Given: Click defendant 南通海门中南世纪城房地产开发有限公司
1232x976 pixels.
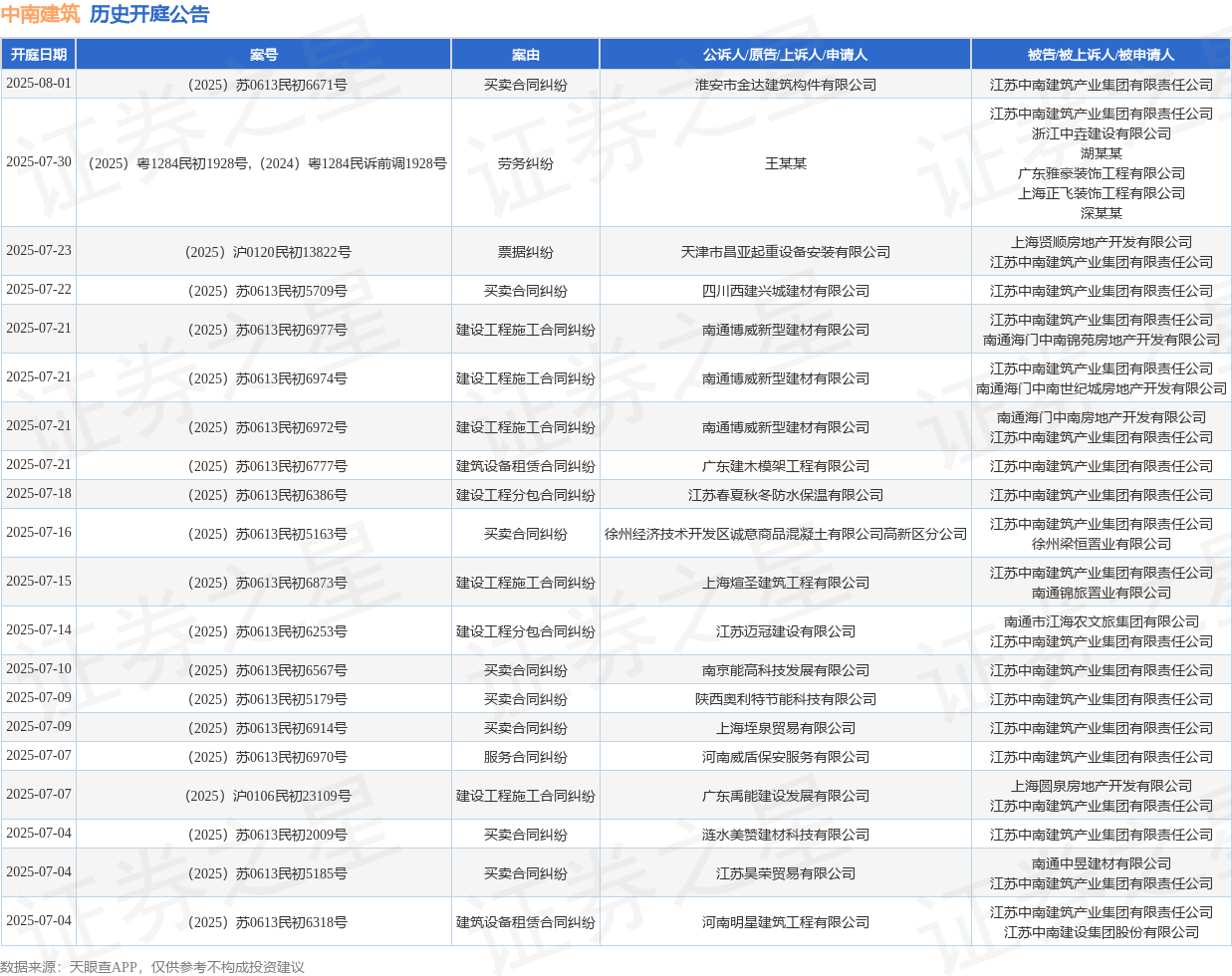Looking at the screenshot, I should tap(1102, 388).
